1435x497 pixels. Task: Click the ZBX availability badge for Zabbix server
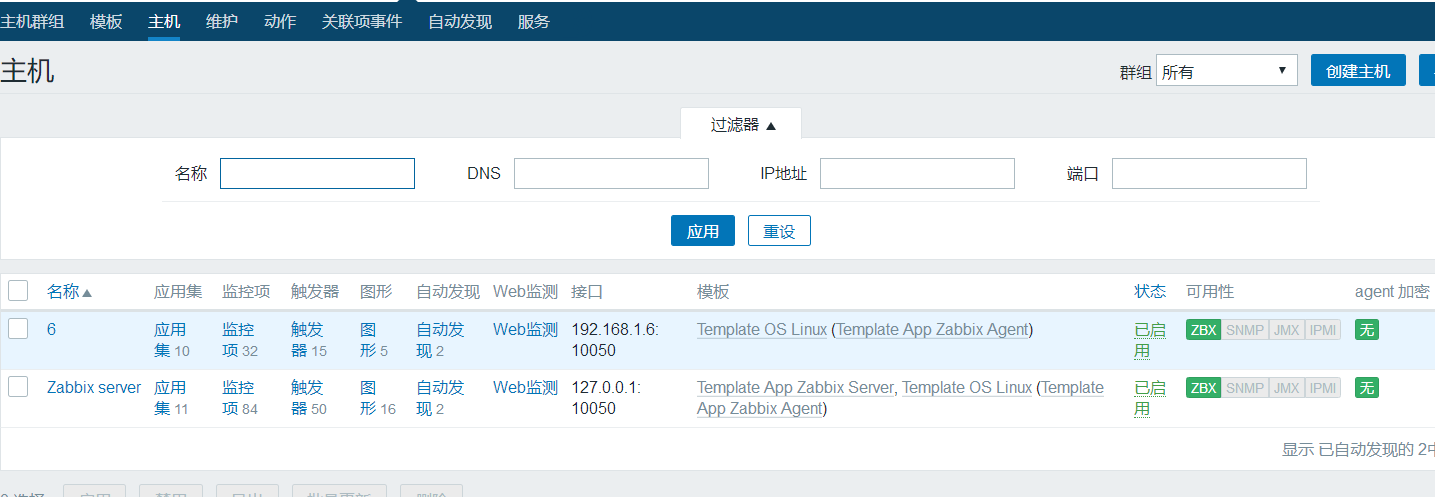(x=1203, y=388)
